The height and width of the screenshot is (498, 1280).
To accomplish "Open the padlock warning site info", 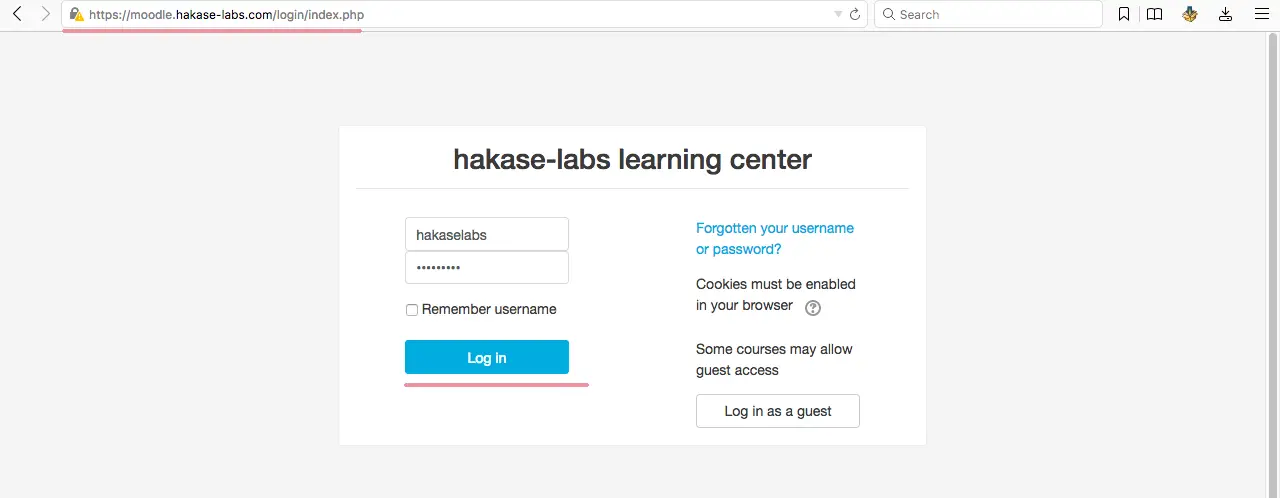I will click(76, 15).
